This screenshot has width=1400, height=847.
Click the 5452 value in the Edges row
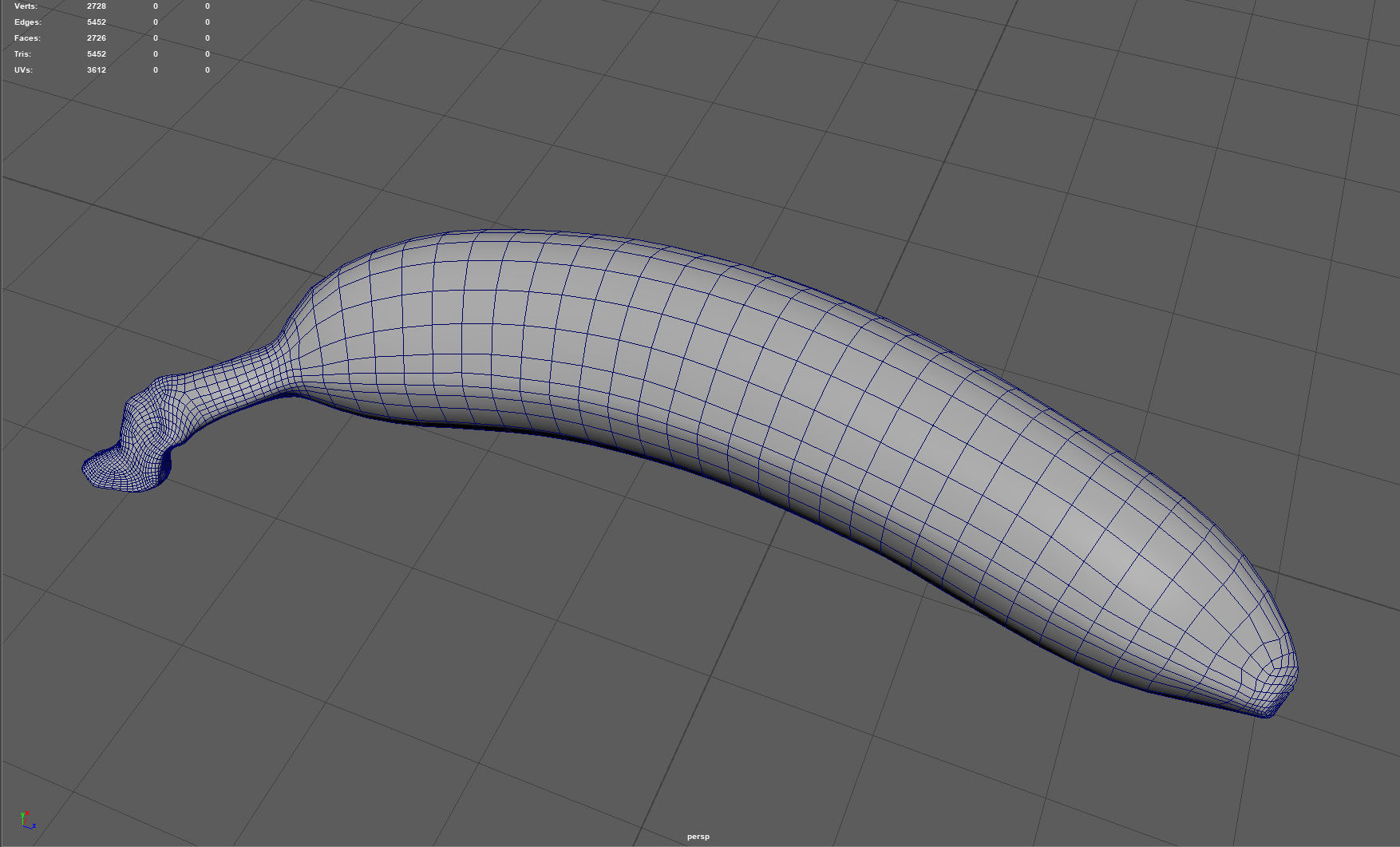pos(97,22)
